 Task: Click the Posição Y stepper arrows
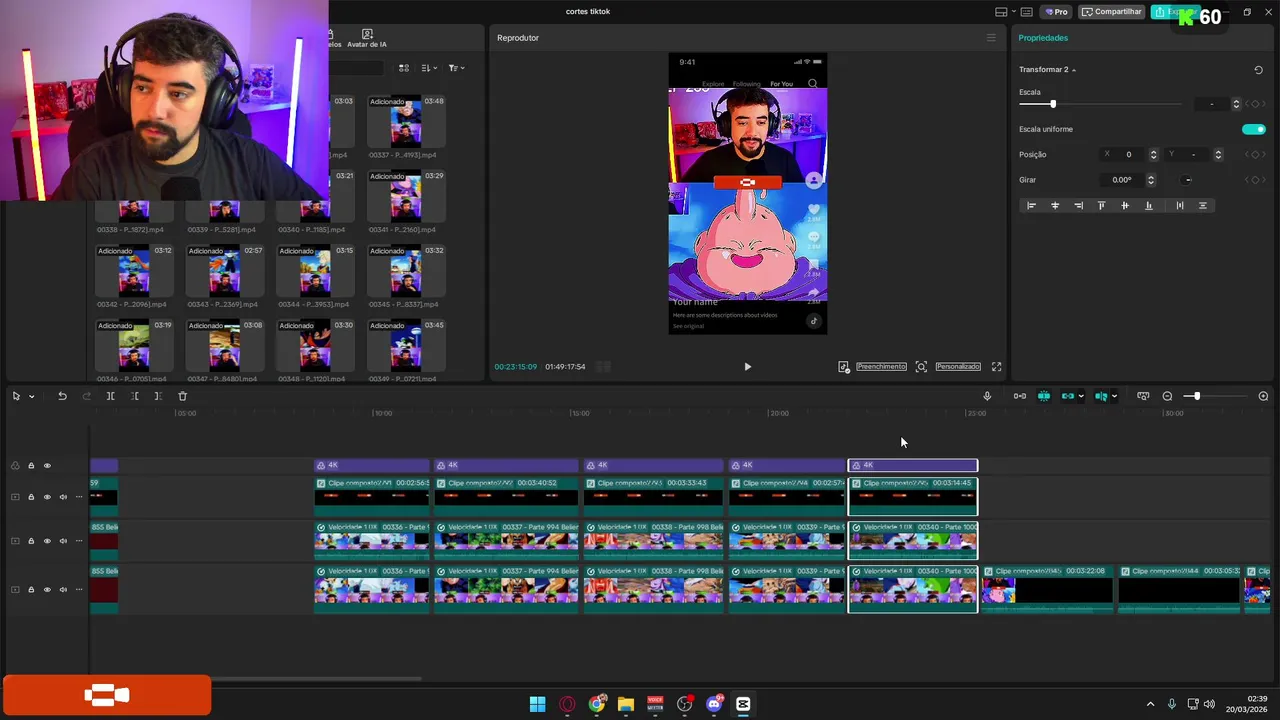tap(1217, 155)
